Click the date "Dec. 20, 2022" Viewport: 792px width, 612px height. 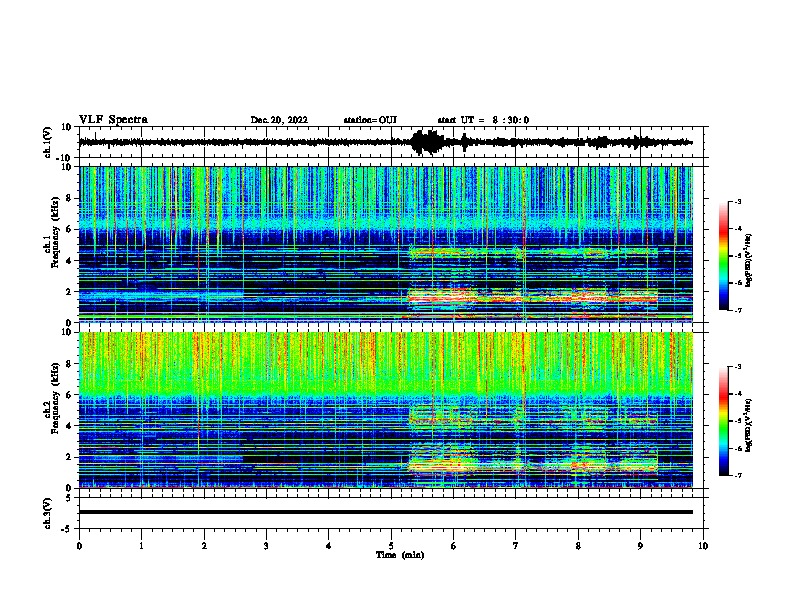(x=279, y=120)
